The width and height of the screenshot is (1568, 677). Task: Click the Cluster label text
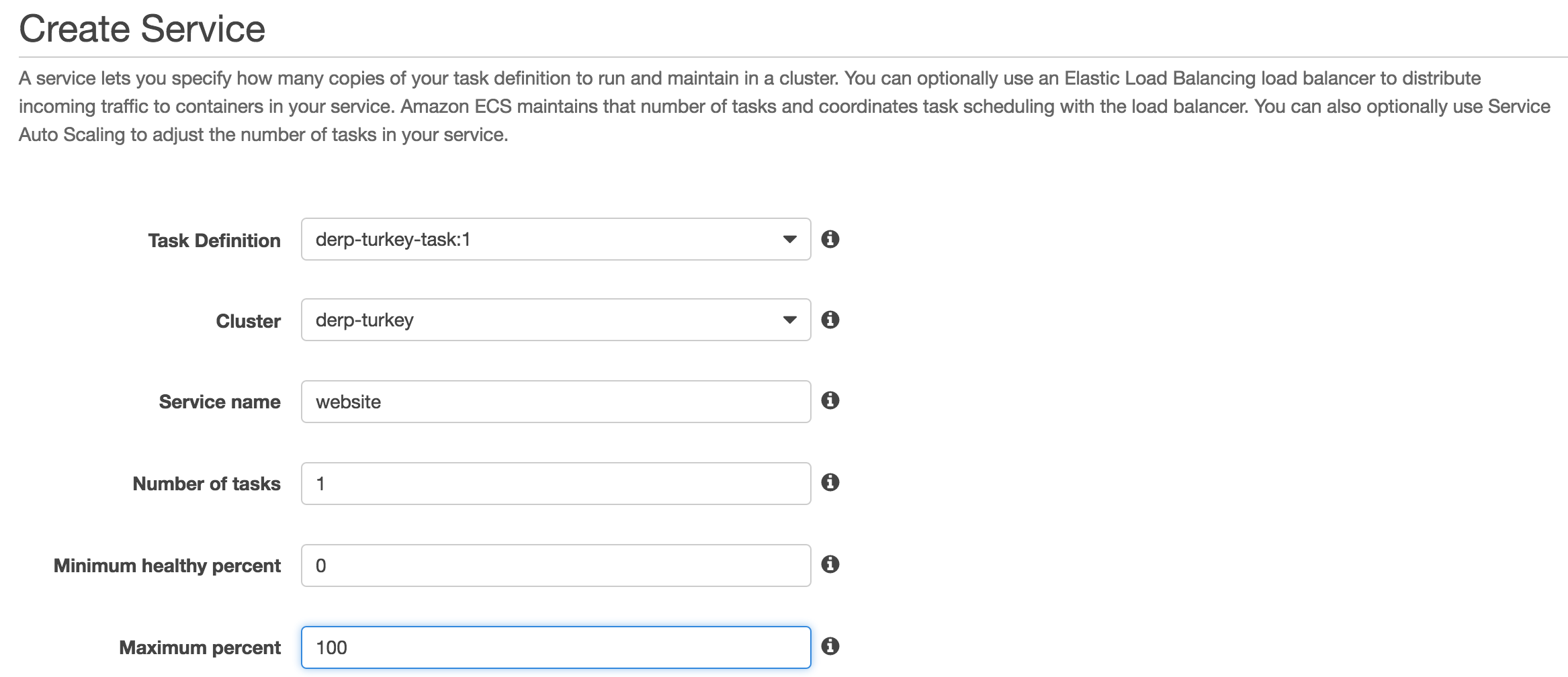pos(248,321)
